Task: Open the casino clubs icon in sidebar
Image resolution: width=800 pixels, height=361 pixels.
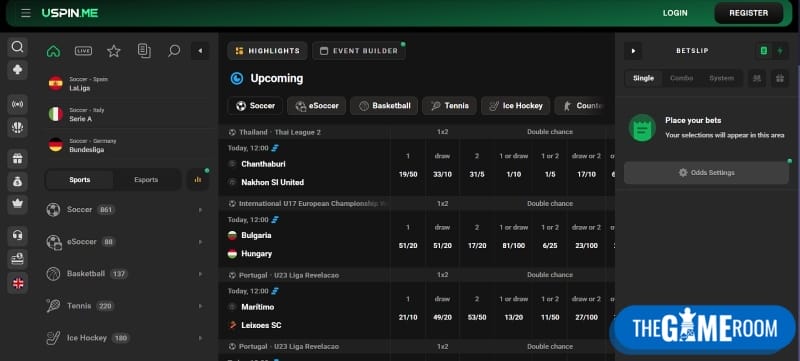Action: pos(17,69)
